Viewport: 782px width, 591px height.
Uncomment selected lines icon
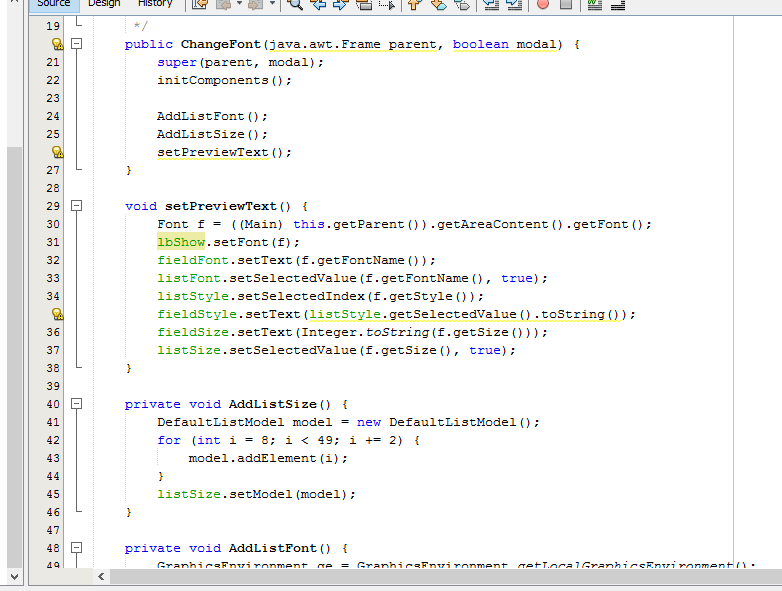tap(618, 4)
